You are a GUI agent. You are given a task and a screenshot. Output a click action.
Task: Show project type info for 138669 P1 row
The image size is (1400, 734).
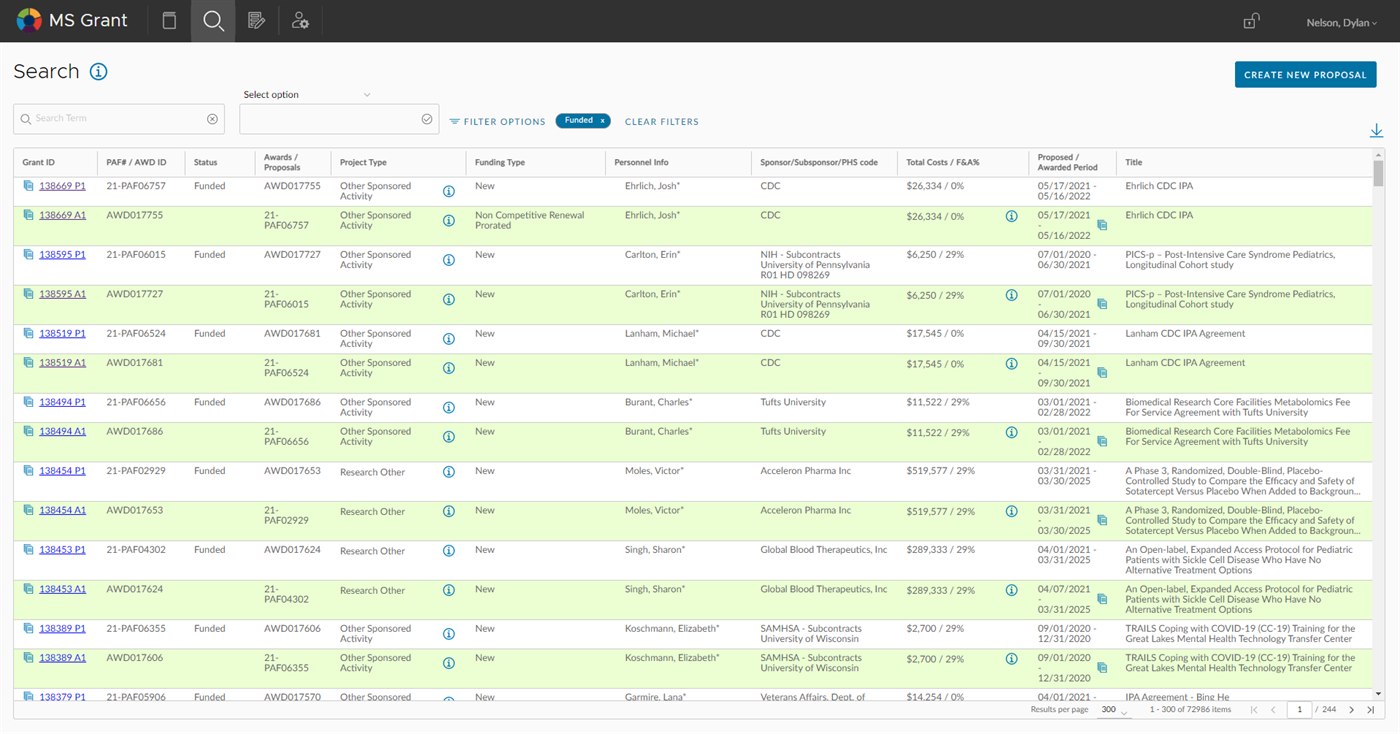[449, 191]
